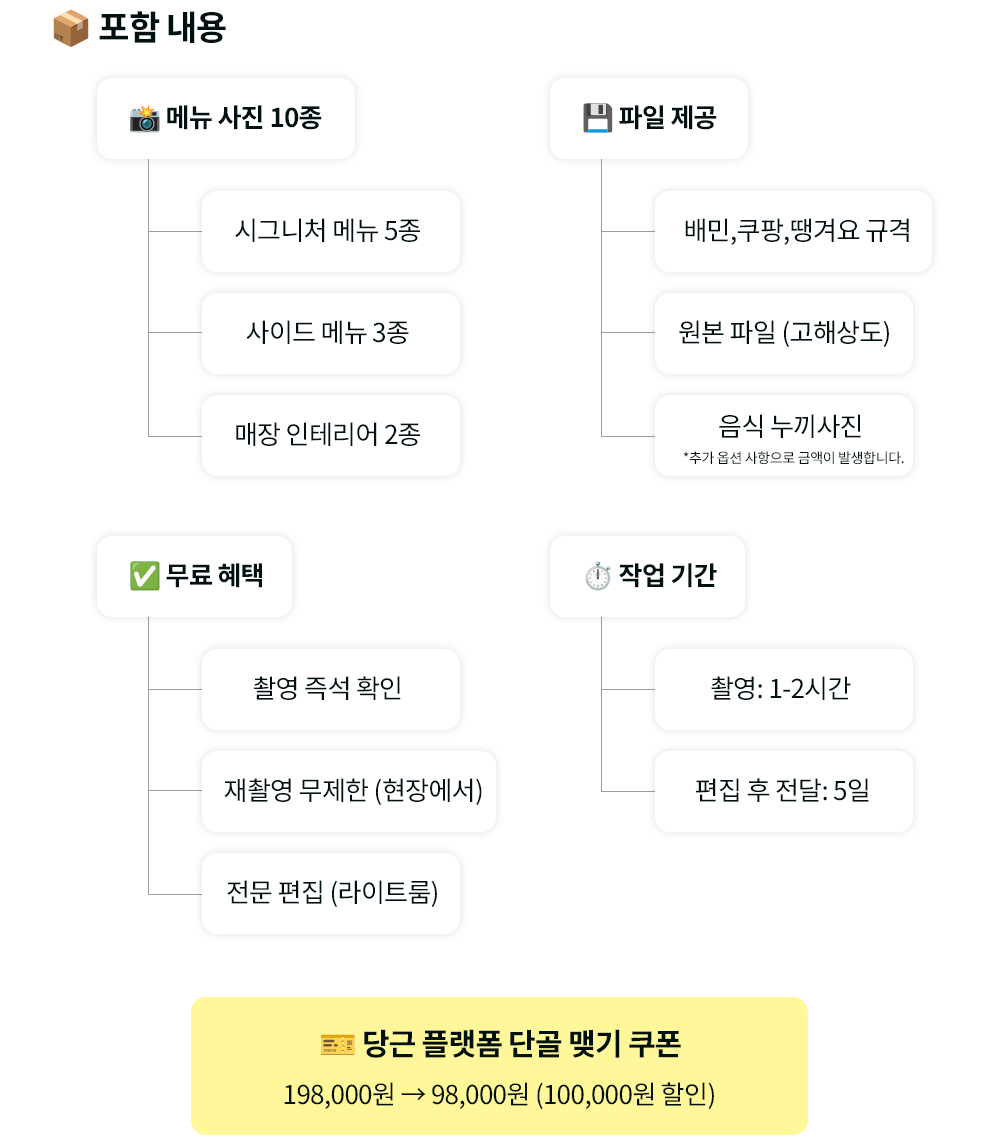Viewport: 1000px width, 1144px height.
Task: Click the floppy disk icon in 파일 제공
Action: click(597, 119)
